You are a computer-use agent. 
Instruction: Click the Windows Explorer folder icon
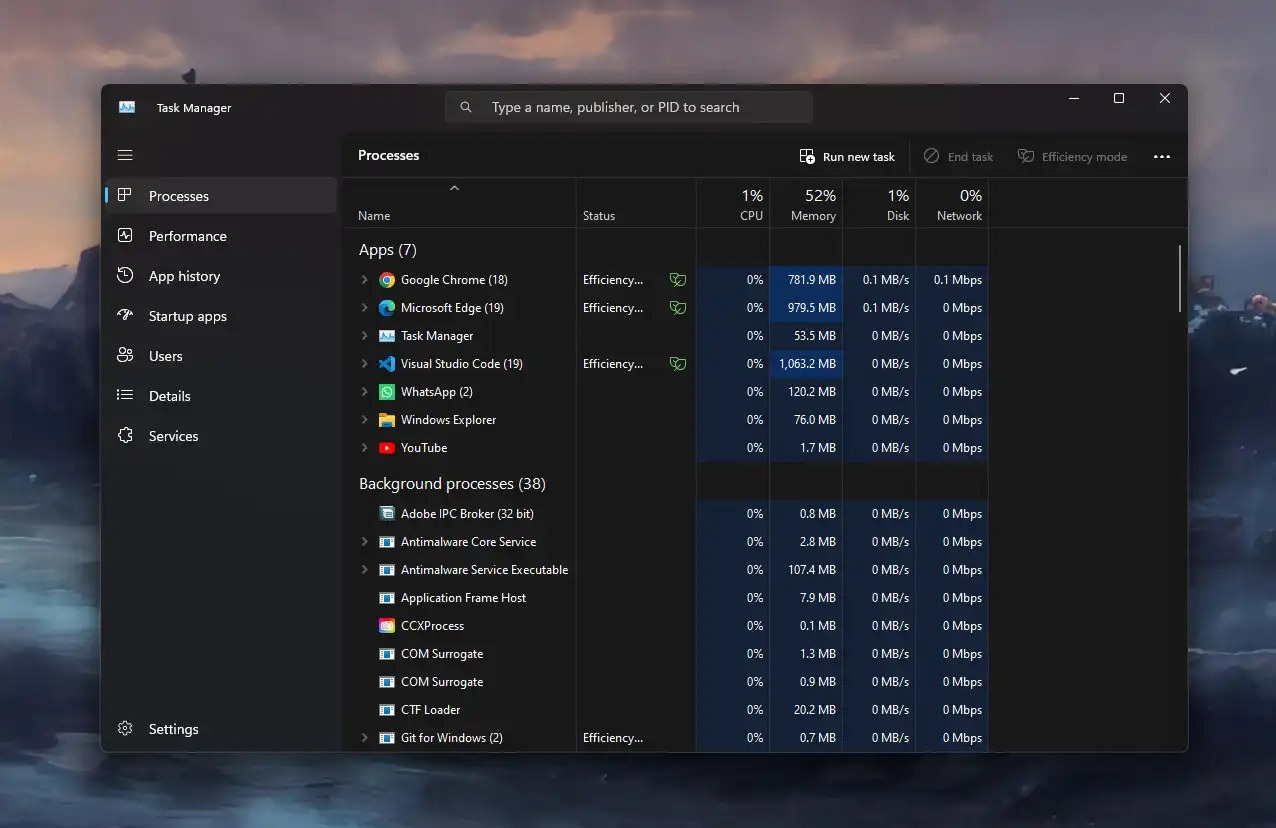click(387, 420)
